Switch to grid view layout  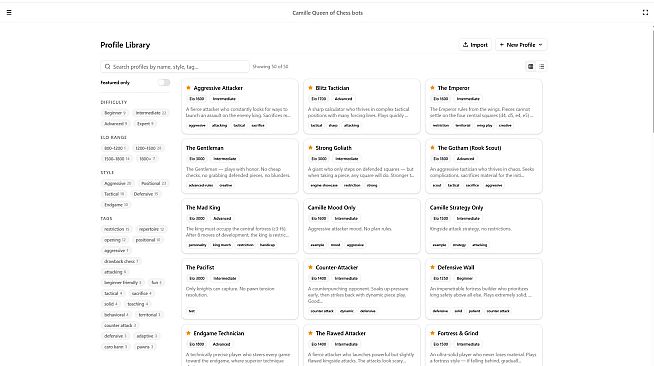point(531,66)
